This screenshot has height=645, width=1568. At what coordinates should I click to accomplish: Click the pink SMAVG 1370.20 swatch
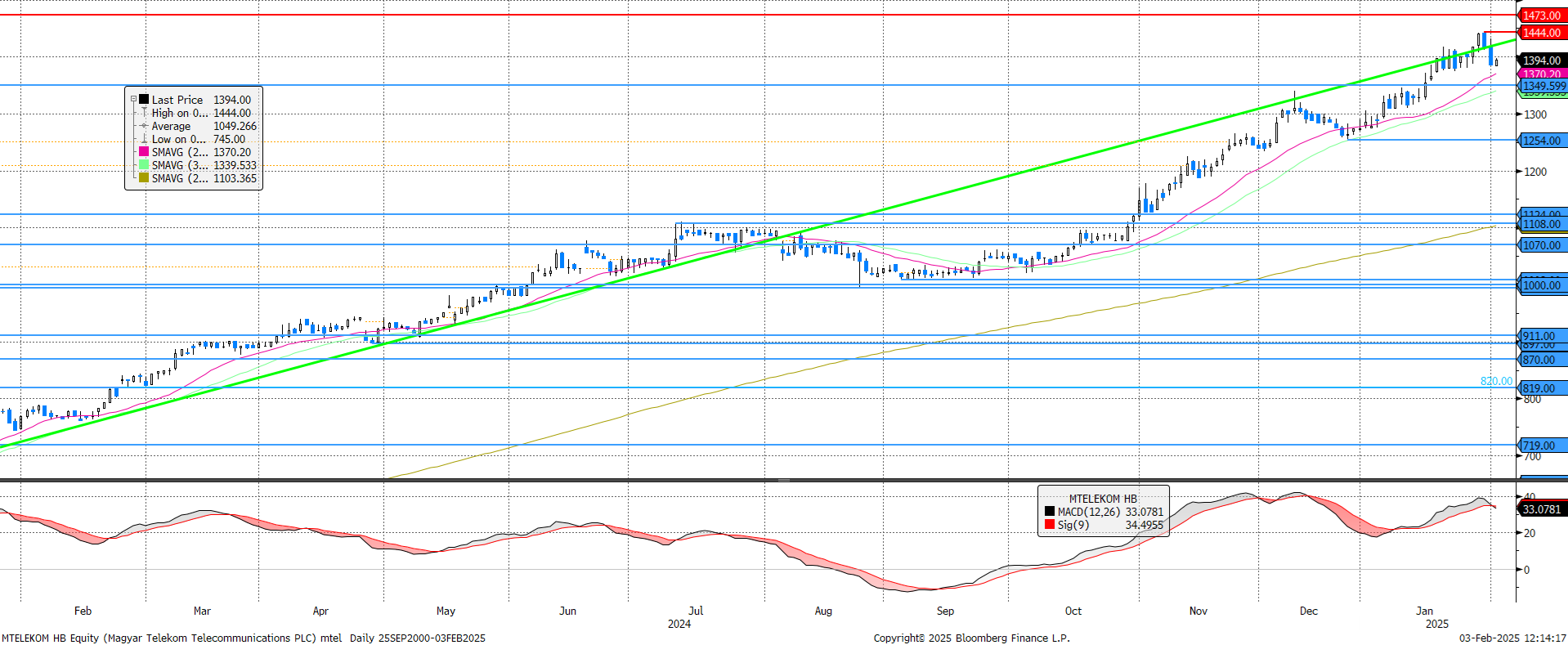tap(144, 152)
